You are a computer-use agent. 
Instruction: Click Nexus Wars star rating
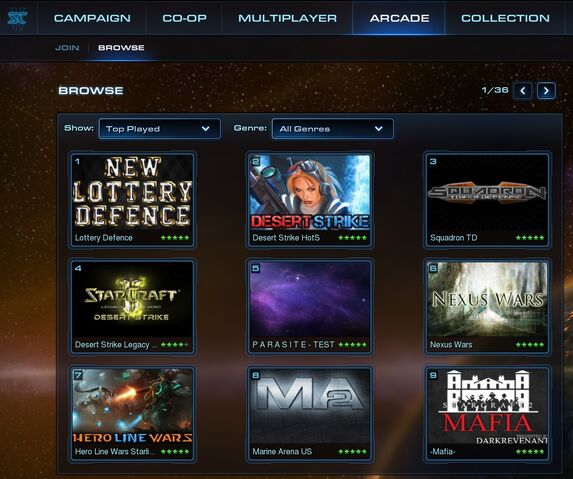[x=530, y=345]
